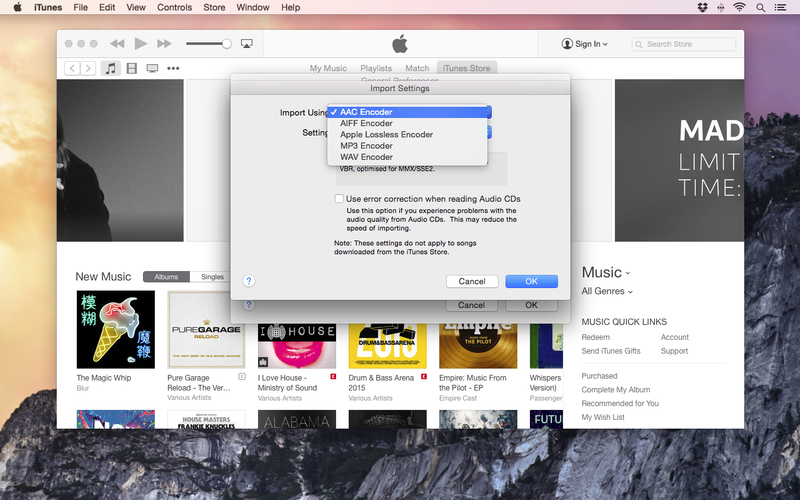This screenshot has width=800, height=500.
Task: Switch to the Movies library icon
Action: point(132,68)
